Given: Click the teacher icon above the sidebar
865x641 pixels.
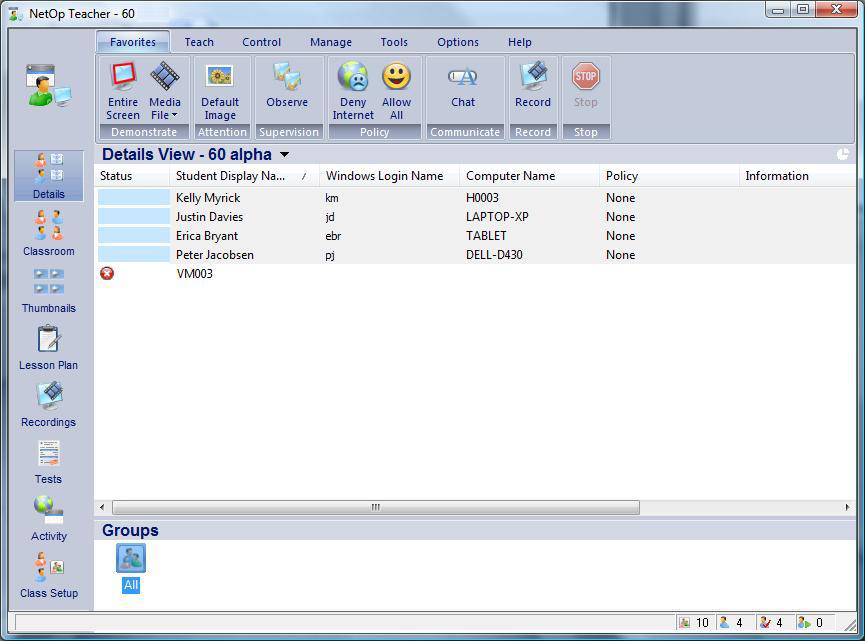Looking at the screenshot, I should [x=49, y=86].
